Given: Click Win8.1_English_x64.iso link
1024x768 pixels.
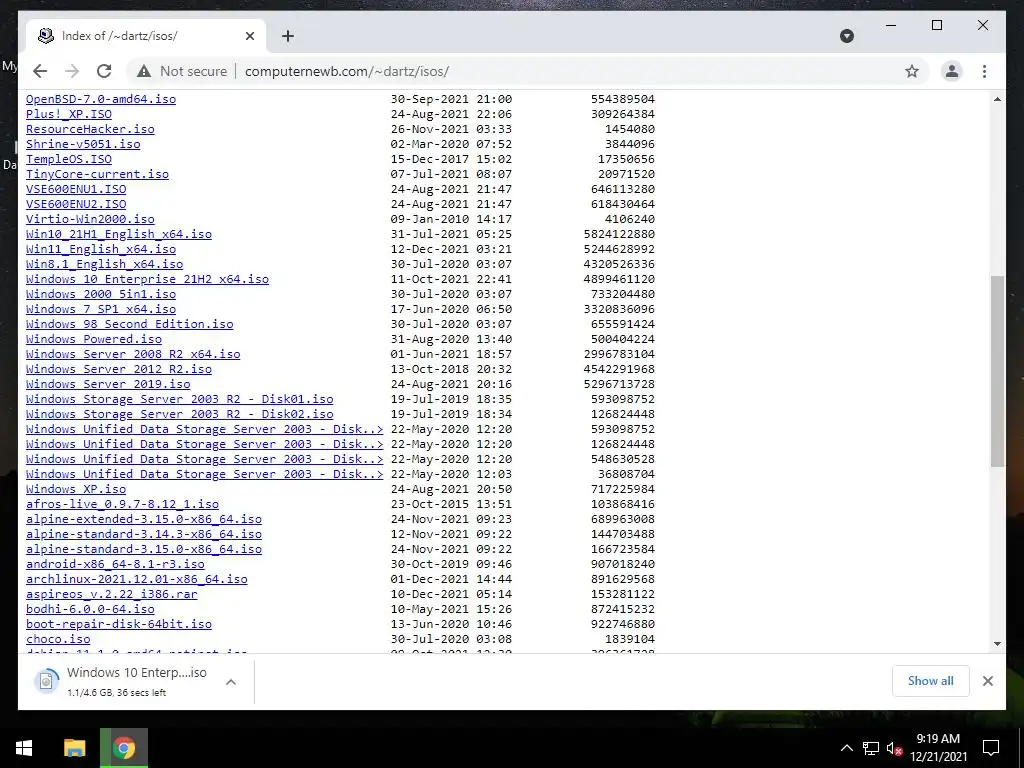Looking at the screenshot, I should [x=104, y=264].
